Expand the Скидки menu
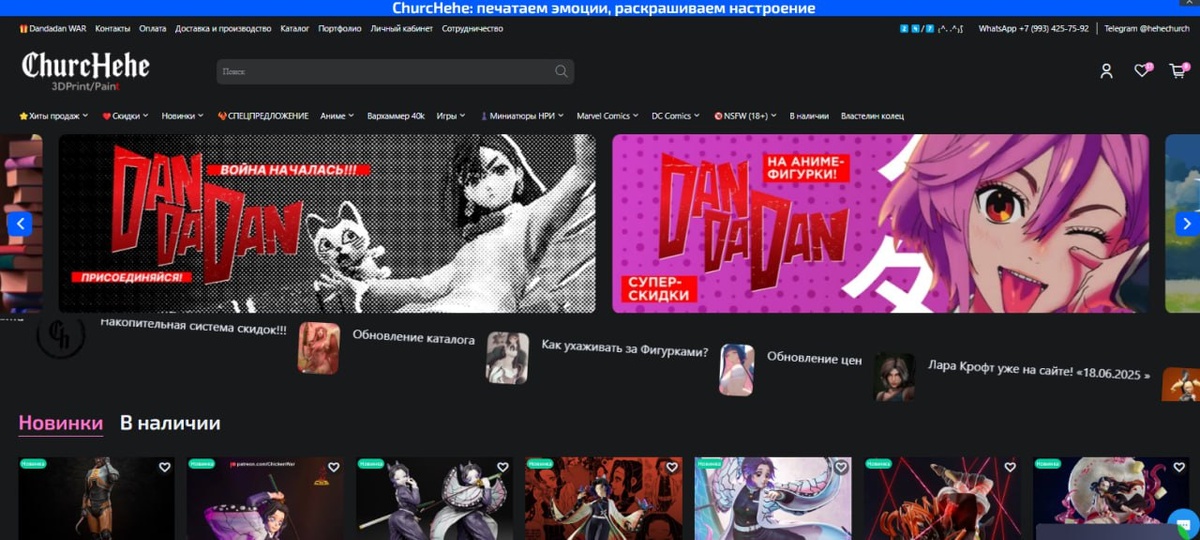This screenshot has width=1200, height=540. point(125,116)
